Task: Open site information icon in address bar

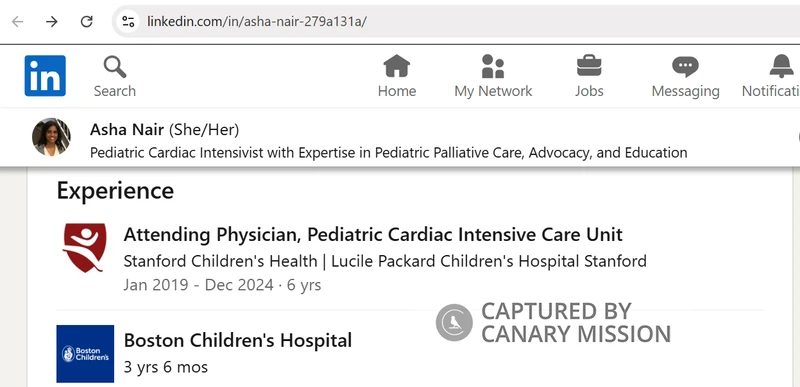Action: pos(128,21)
